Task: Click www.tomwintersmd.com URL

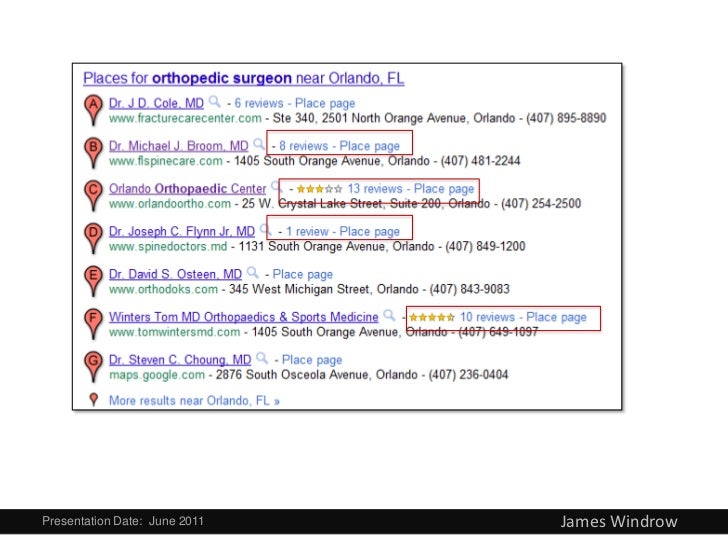Action: [x=175, y=332]
